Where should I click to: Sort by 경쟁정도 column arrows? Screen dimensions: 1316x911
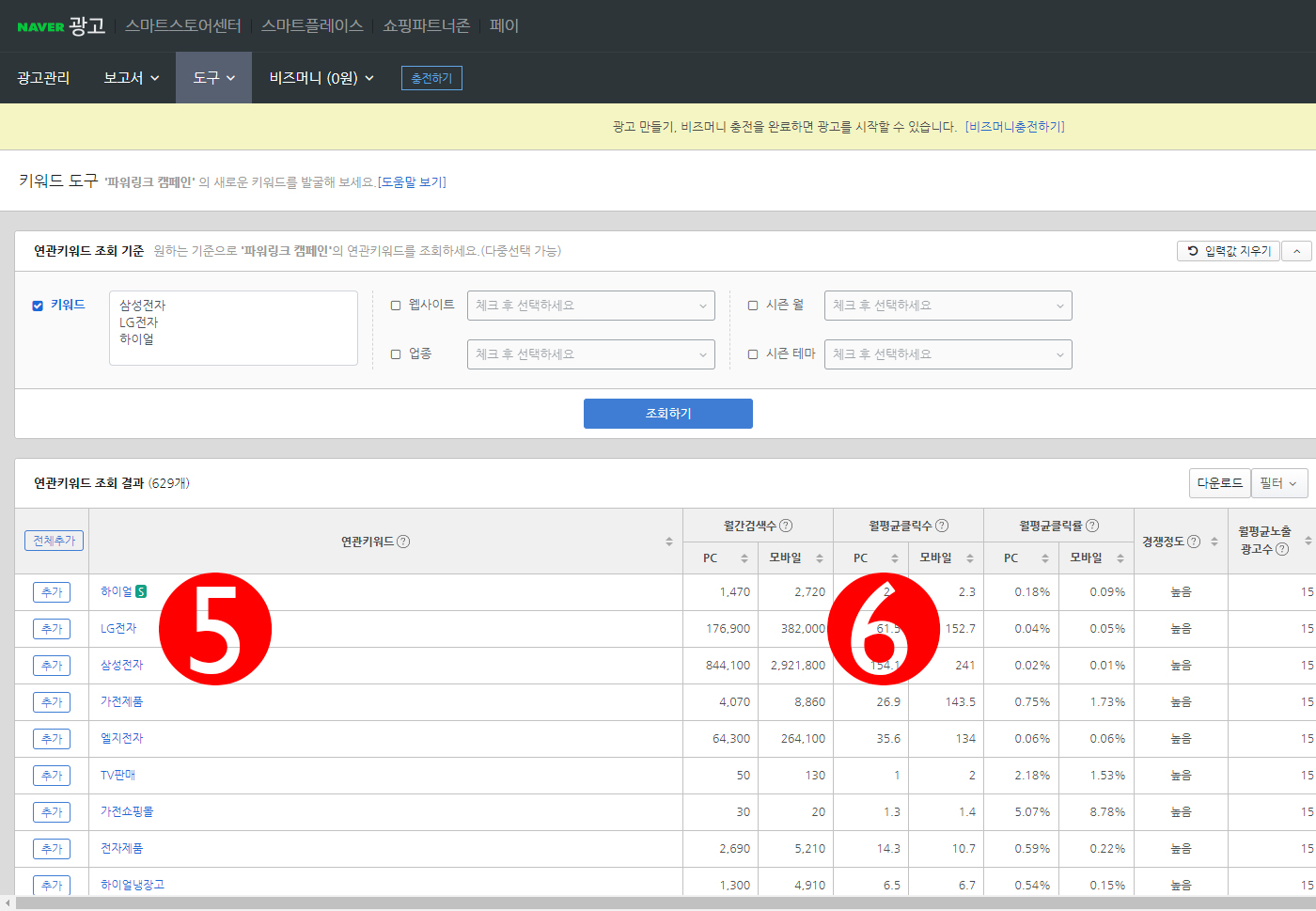coord(1214,542)
